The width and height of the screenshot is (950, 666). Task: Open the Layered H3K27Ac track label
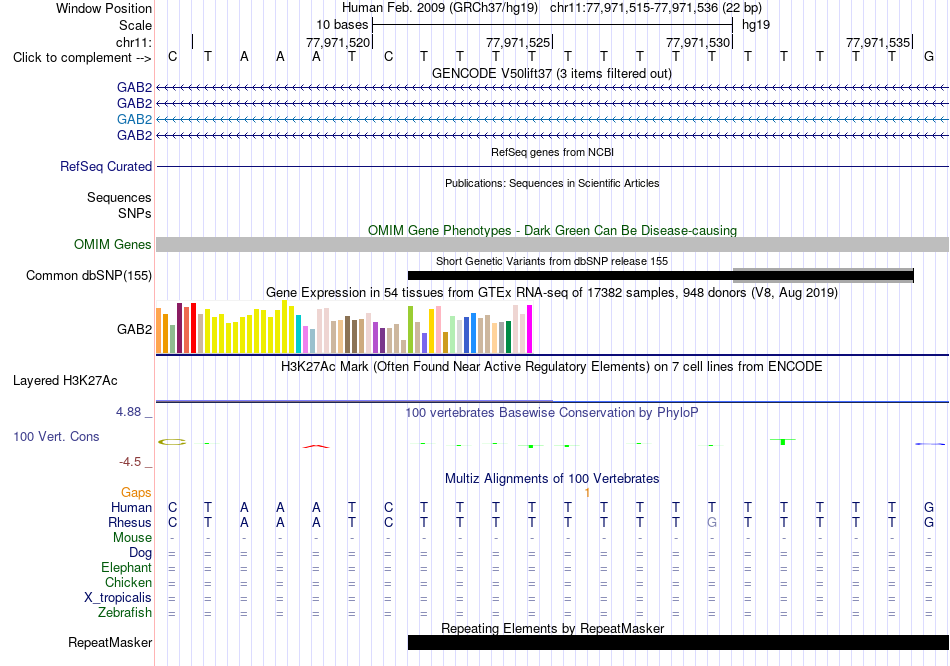click(x=65, y=381)
